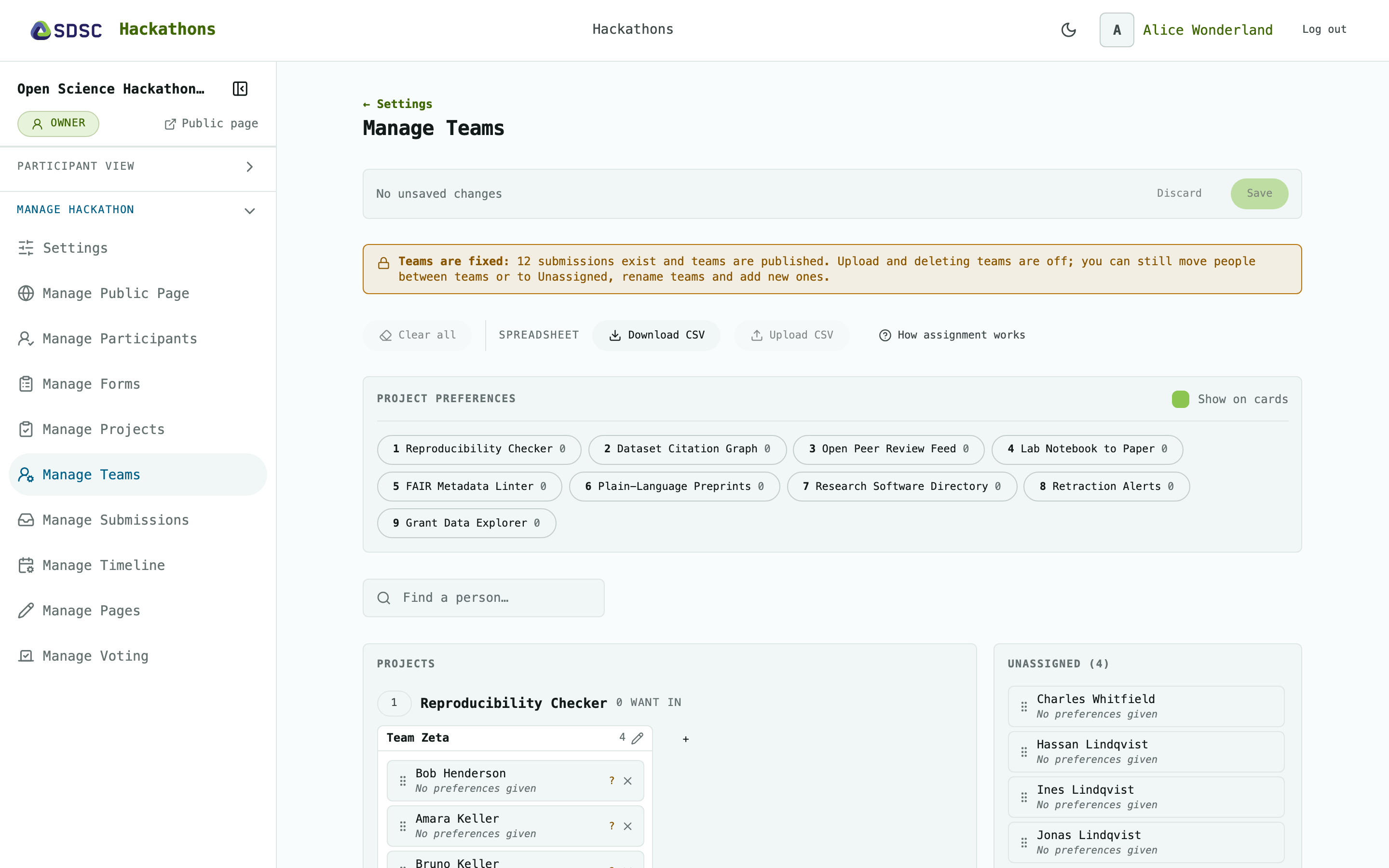Viewport: 1389px width, 868px height.
Task: Click Log out
Action: [x=1324, y=29]
